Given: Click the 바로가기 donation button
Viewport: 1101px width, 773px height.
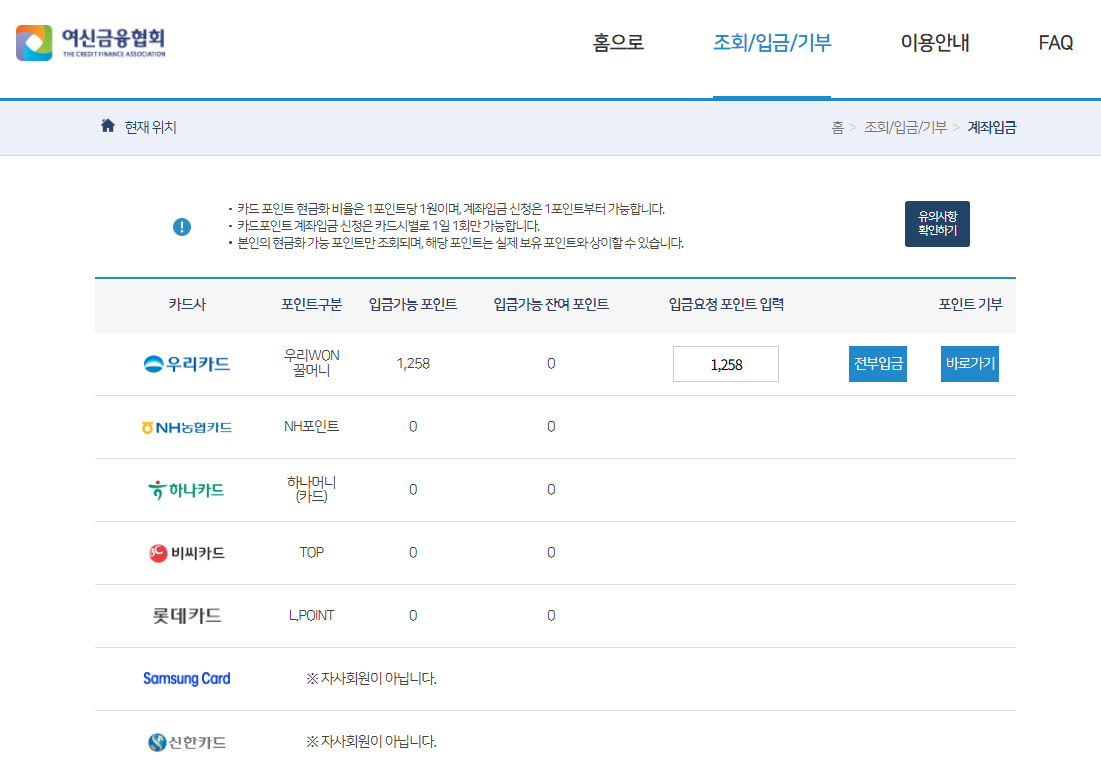Looking at the screenshot, I should (x=970, y=364).
